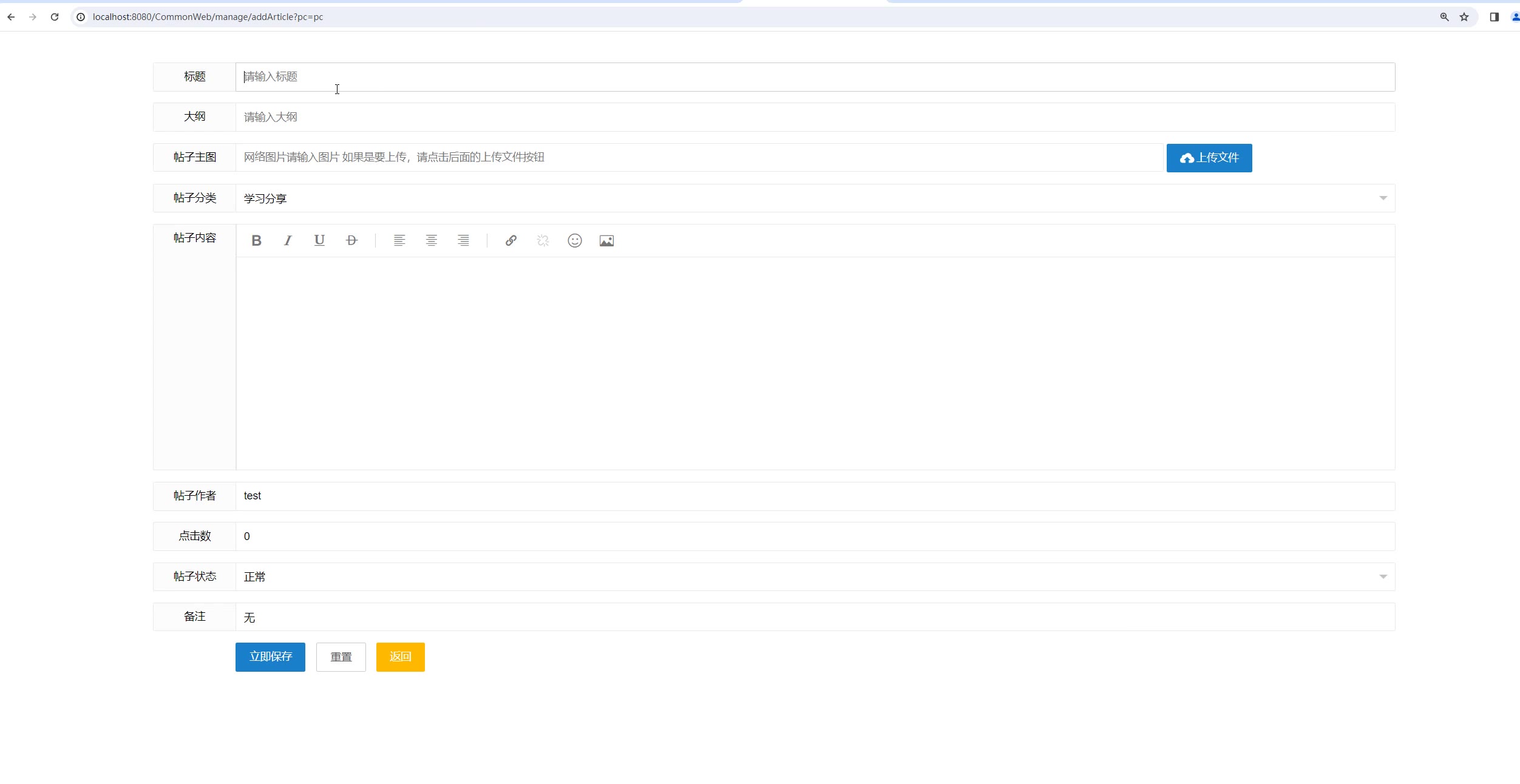Click the 上传文件 upload button

pos(1209,158)
